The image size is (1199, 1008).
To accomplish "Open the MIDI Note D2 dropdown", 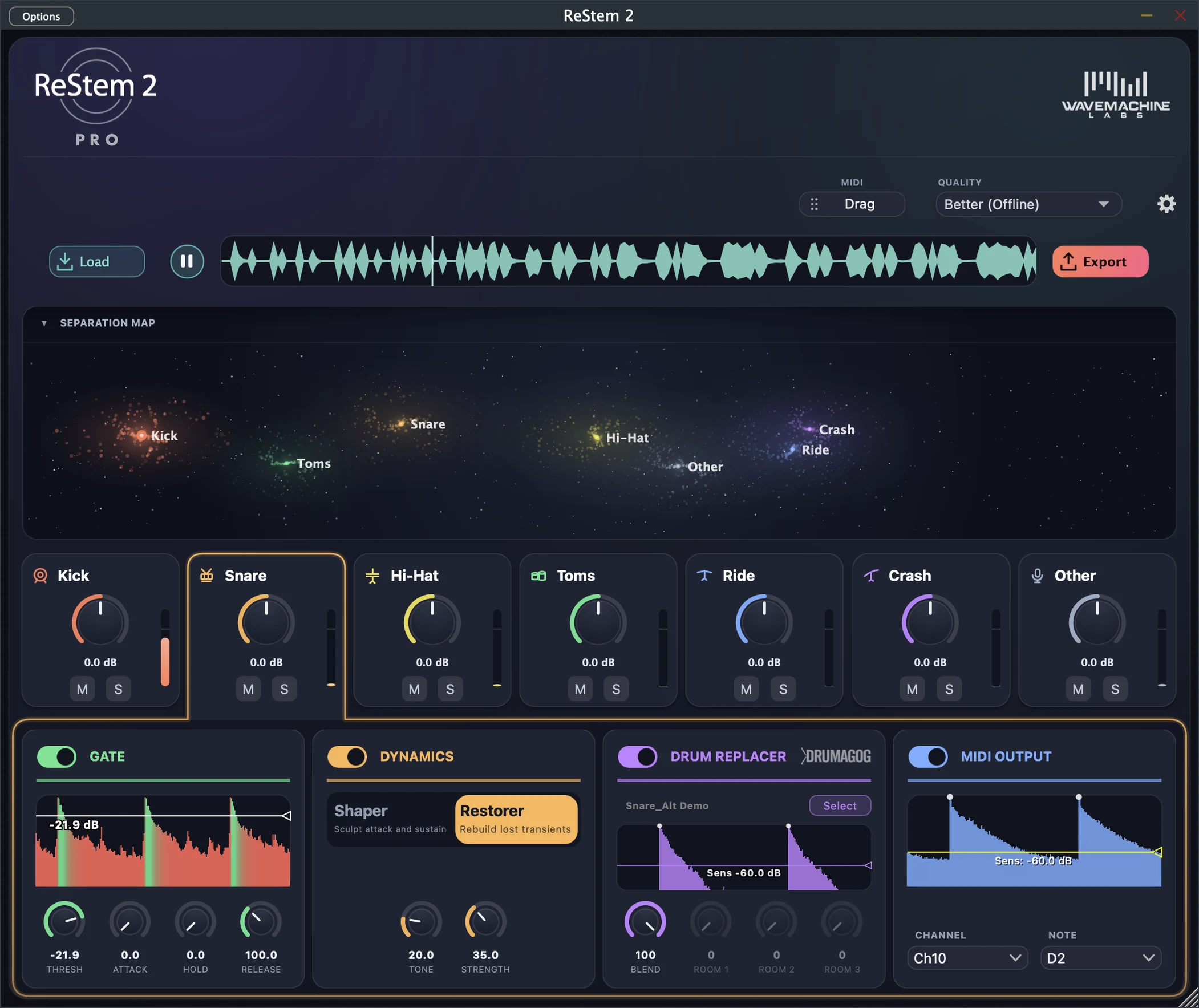I will pos(1101,958).
